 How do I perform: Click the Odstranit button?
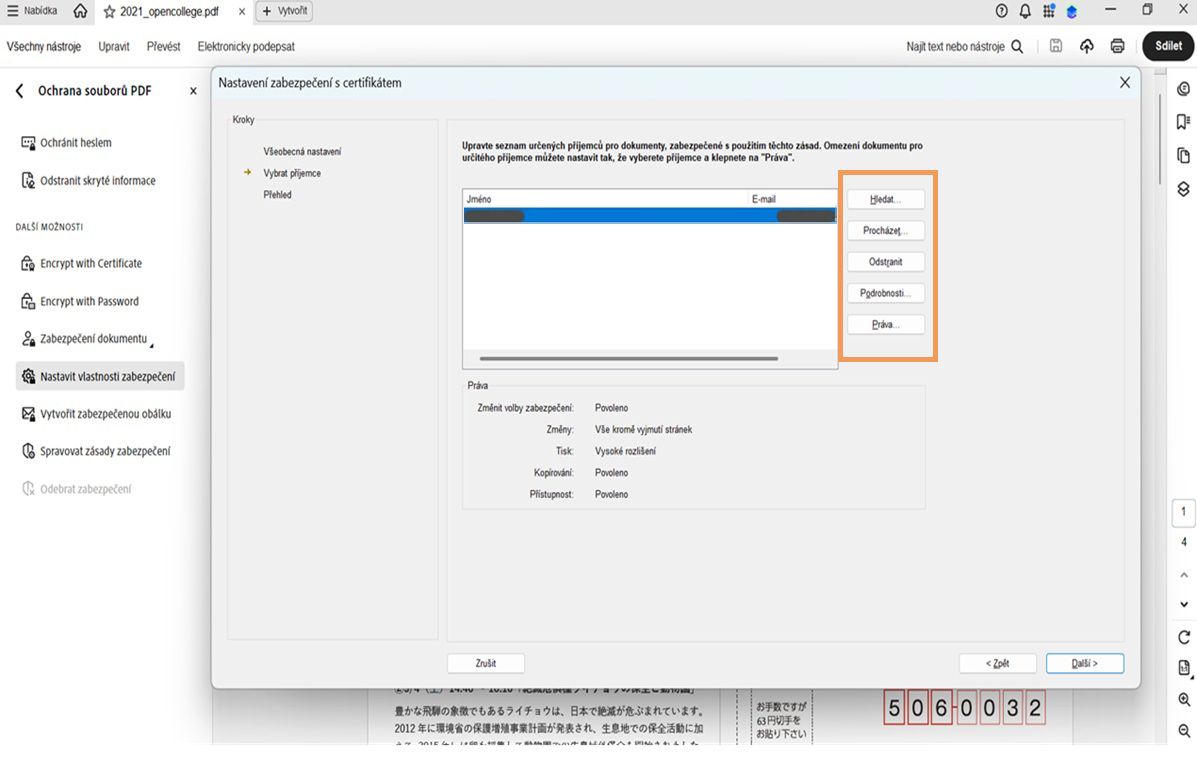click(886, 262)
